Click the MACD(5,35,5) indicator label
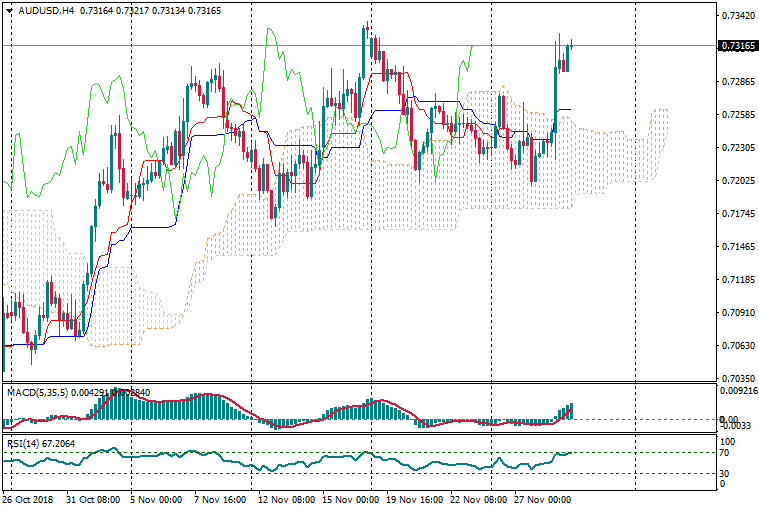759x511 pixels. click(37, 393)
